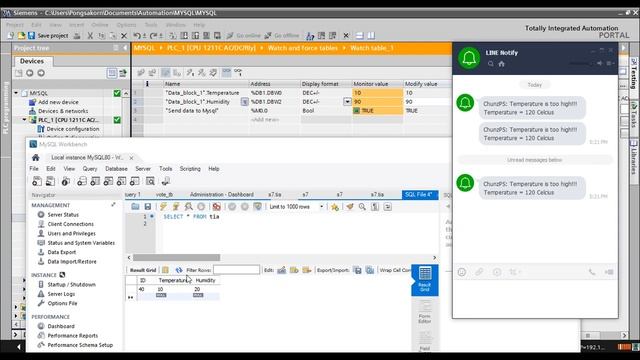Click the Filter Rows input field

pyautogui.click(x=236, y=270)
